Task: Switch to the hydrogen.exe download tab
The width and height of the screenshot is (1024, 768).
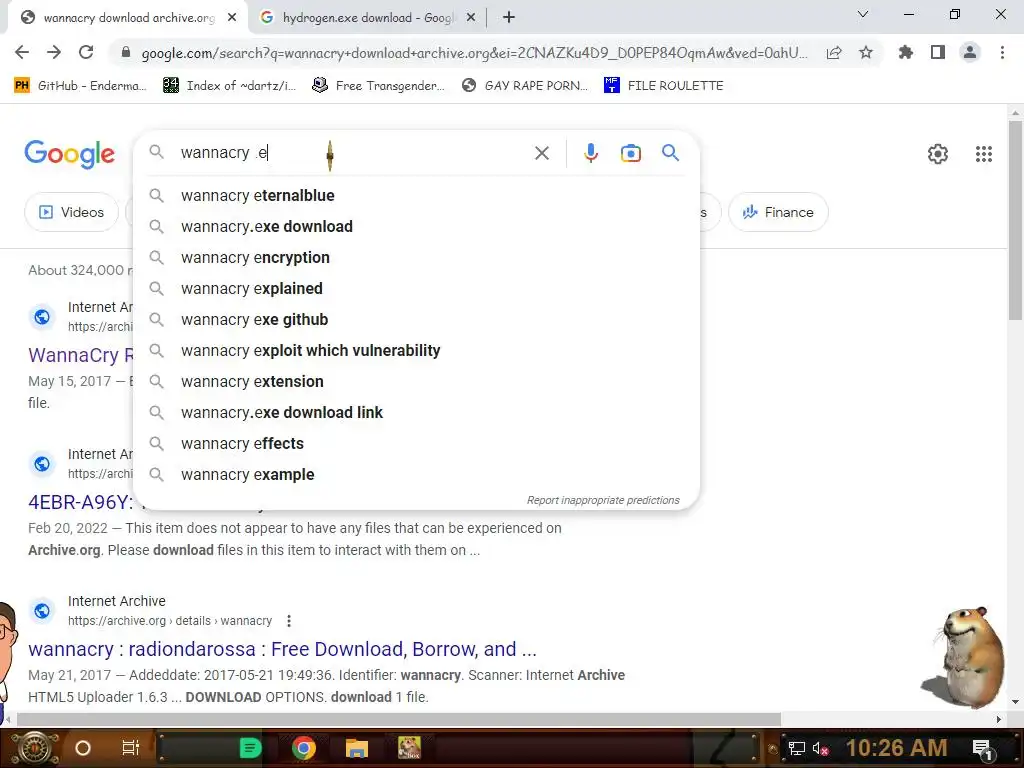Action: click(x=366, y=18)
